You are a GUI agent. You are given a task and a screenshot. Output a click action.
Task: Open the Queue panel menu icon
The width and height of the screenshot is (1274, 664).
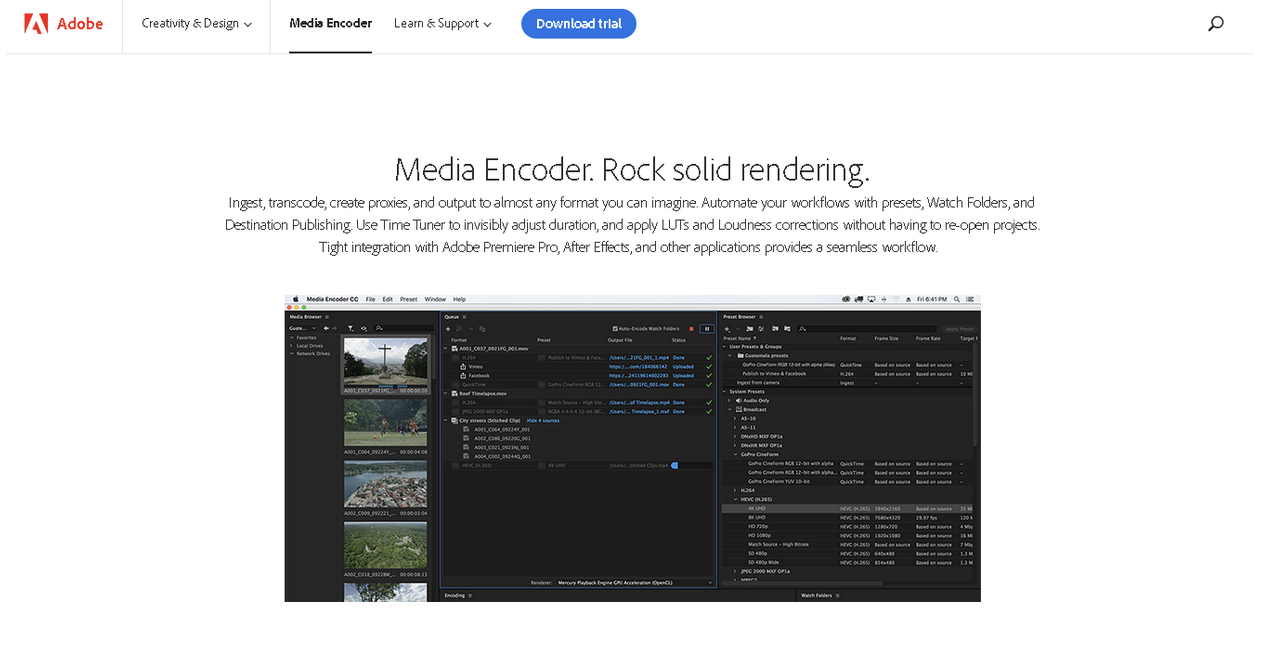[x=464, y=317]
